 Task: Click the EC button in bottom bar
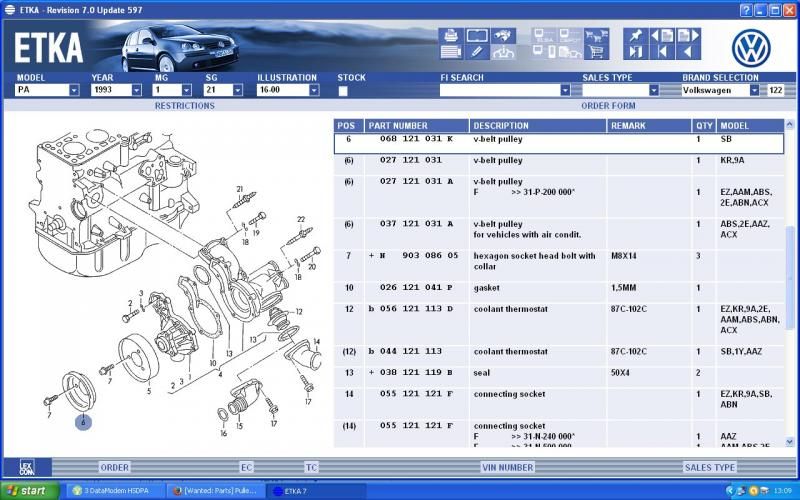[x=246, y=467]
